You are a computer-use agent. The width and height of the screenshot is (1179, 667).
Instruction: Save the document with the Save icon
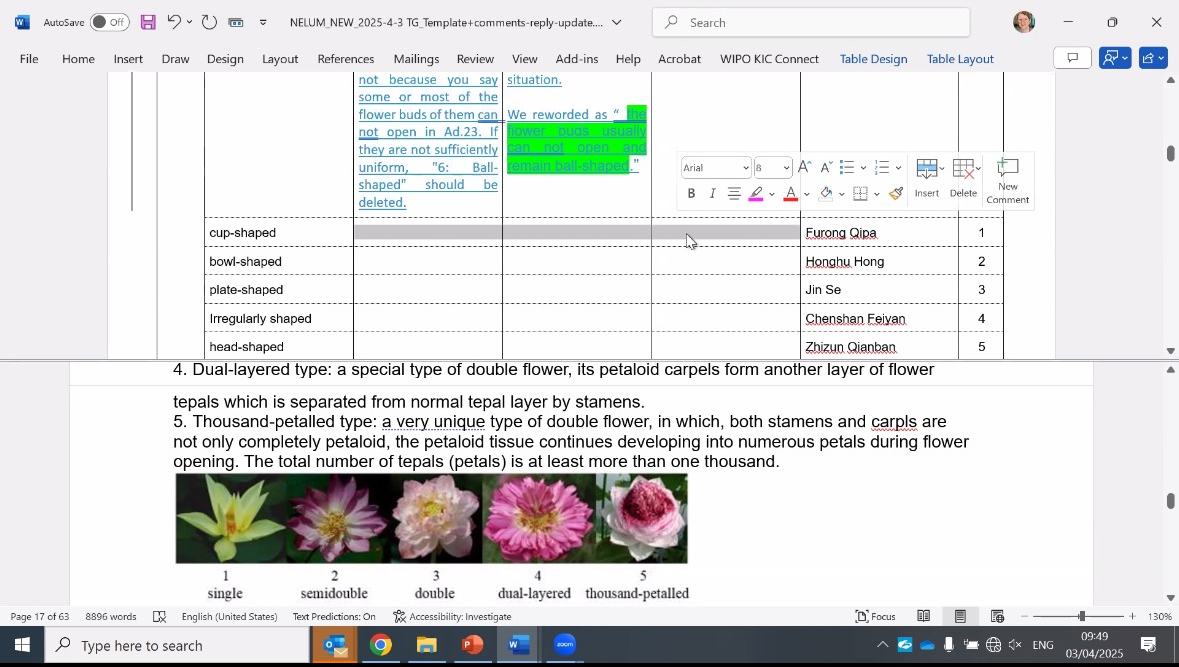click(x=148, y=22)
